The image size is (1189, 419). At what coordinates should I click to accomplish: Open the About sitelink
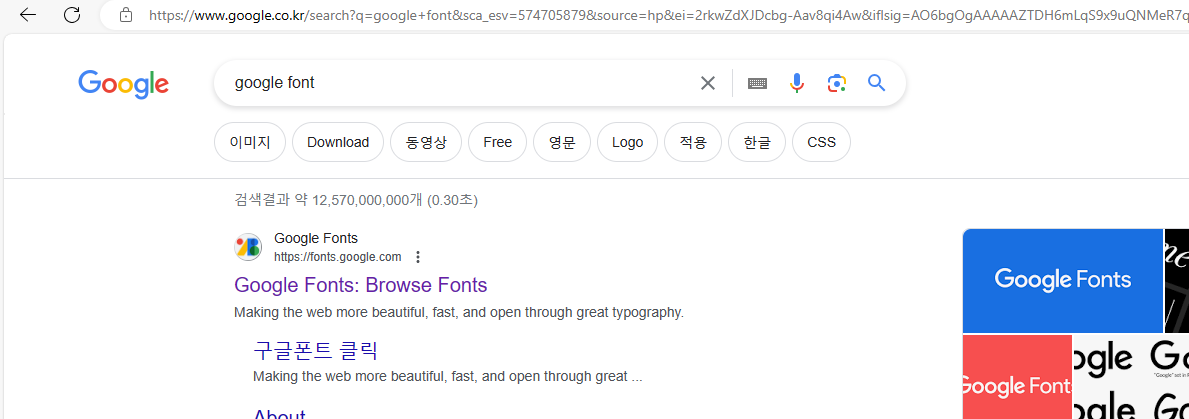[279, 414]
